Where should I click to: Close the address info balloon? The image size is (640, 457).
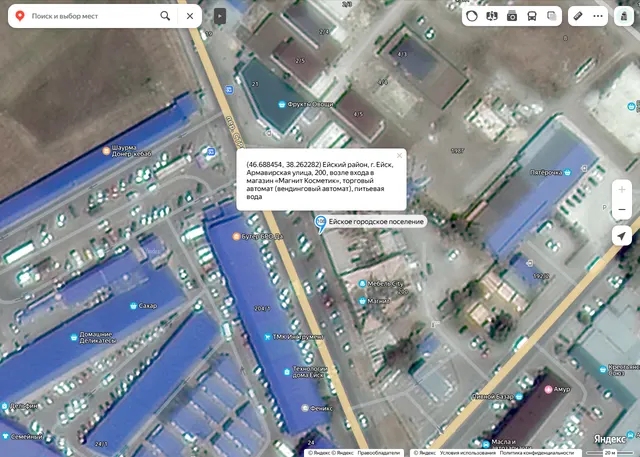[x=399, y=155]
